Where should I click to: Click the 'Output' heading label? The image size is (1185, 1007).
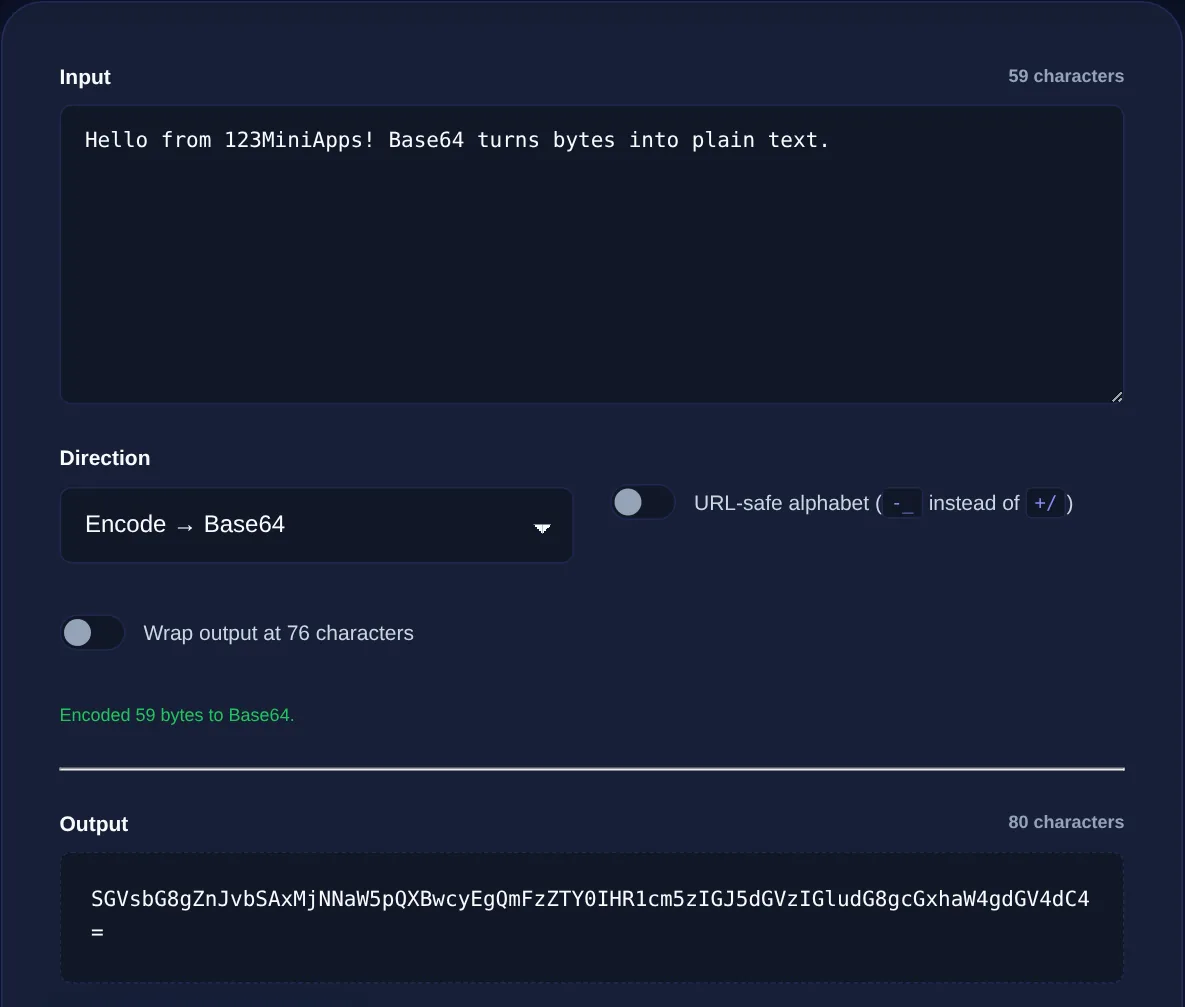94,824
